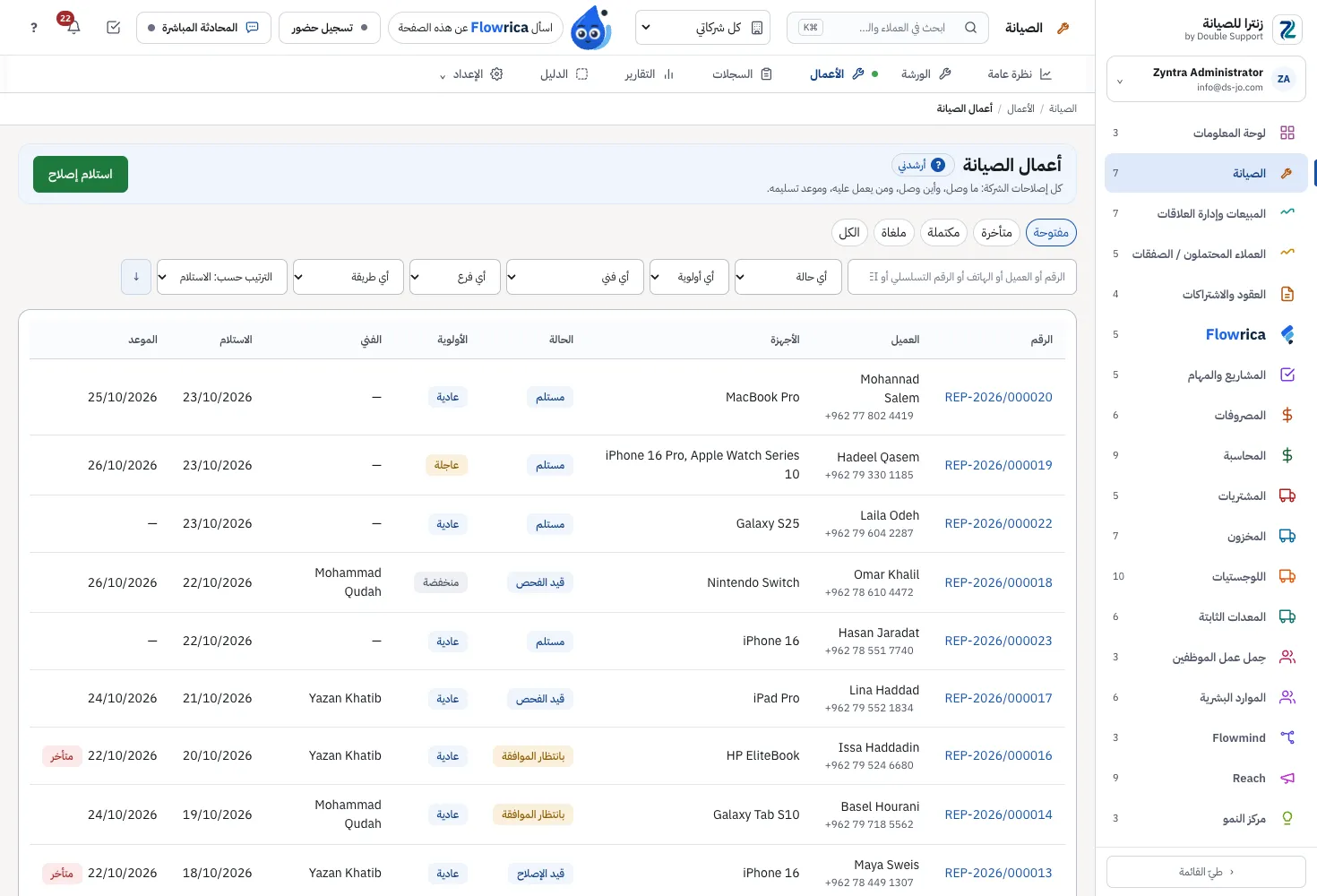Click the tasks checklist icon in top bar
This screenshot has height=896, width=1317.
click(113, 28)
